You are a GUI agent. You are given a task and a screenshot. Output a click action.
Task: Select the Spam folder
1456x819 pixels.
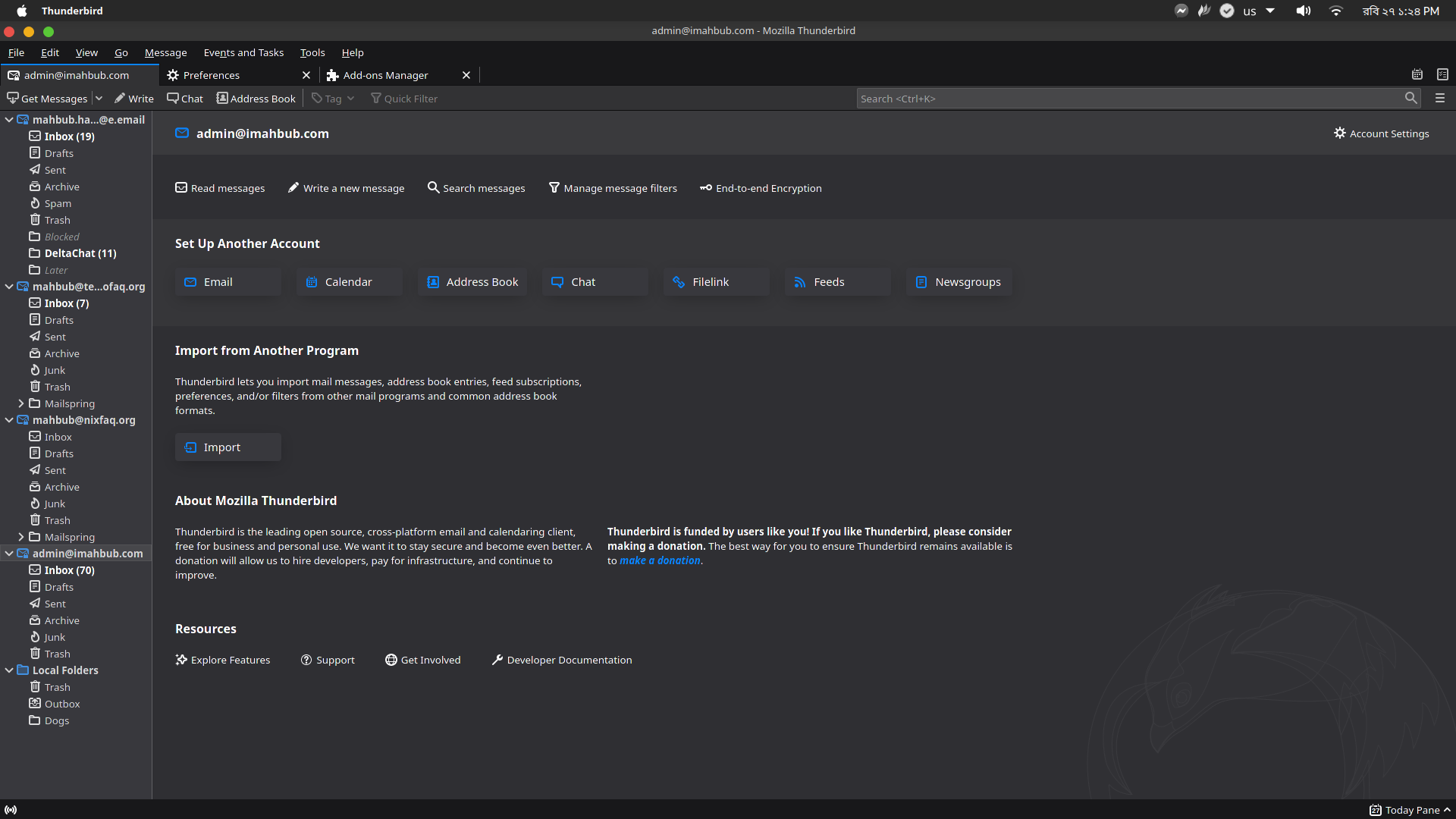[76, 203]
